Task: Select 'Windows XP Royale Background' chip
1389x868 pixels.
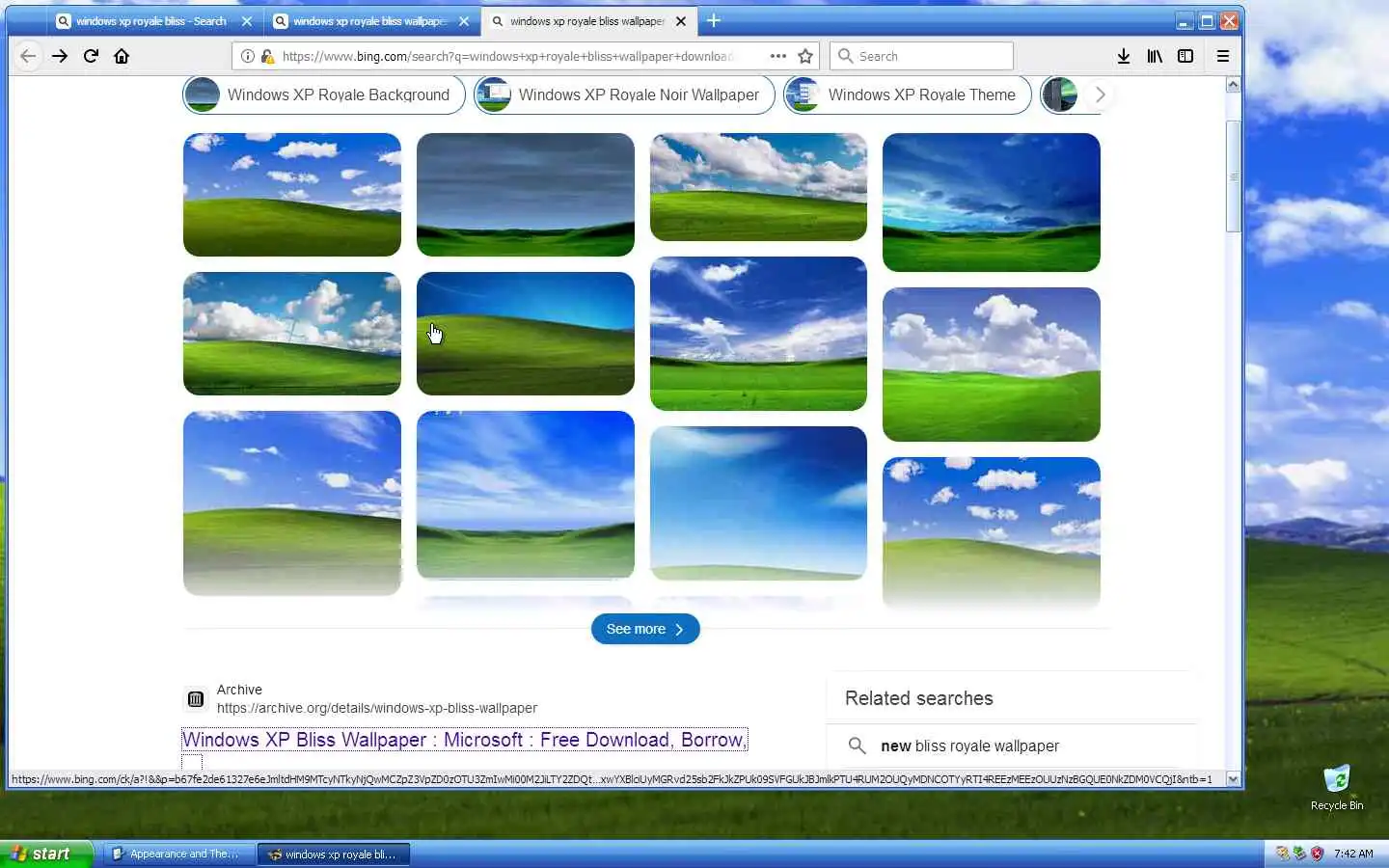Action: 324,95
